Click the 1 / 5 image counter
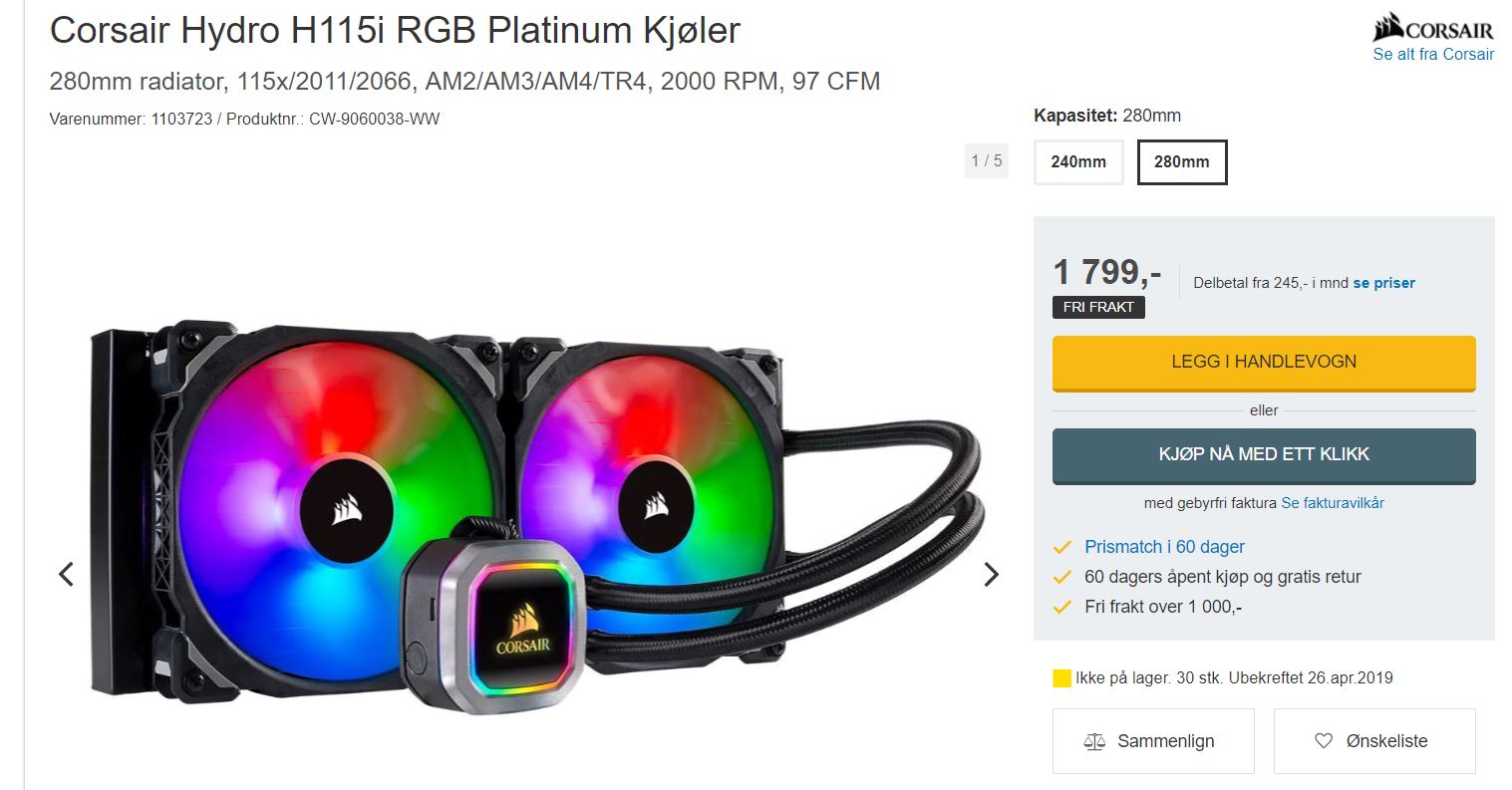1512x790 pixels. click(x=987, y=161)
